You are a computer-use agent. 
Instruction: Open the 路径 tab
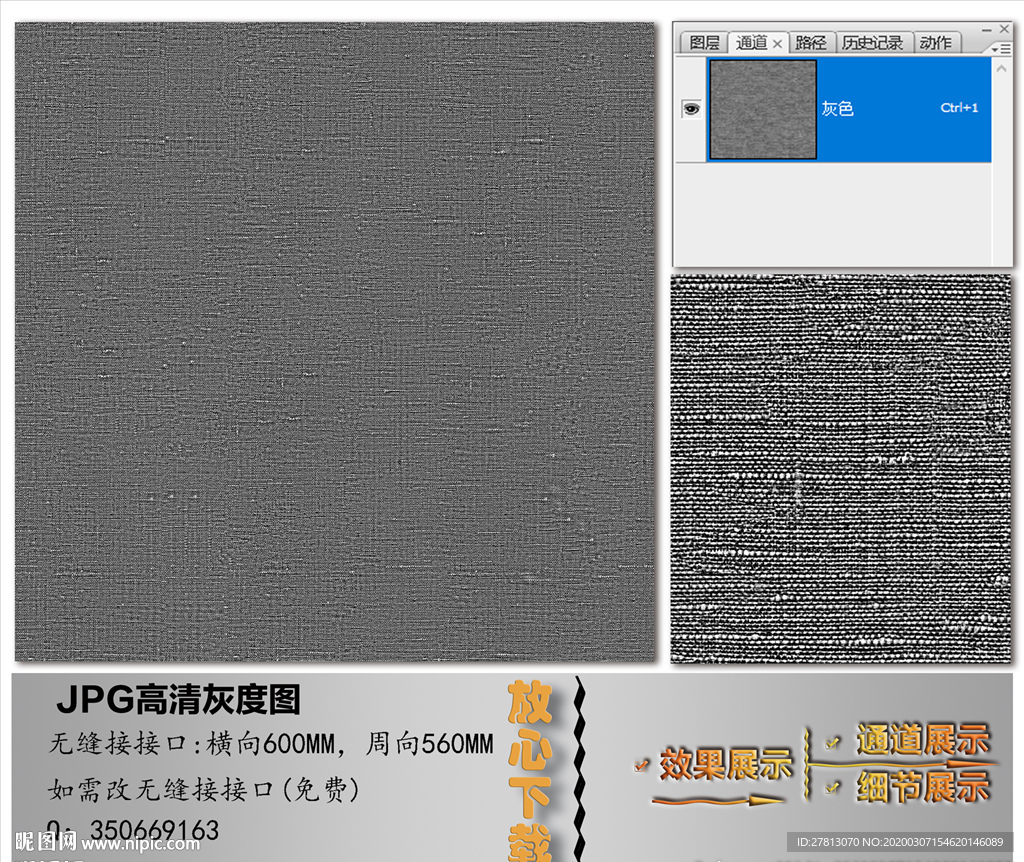point(811,42)
